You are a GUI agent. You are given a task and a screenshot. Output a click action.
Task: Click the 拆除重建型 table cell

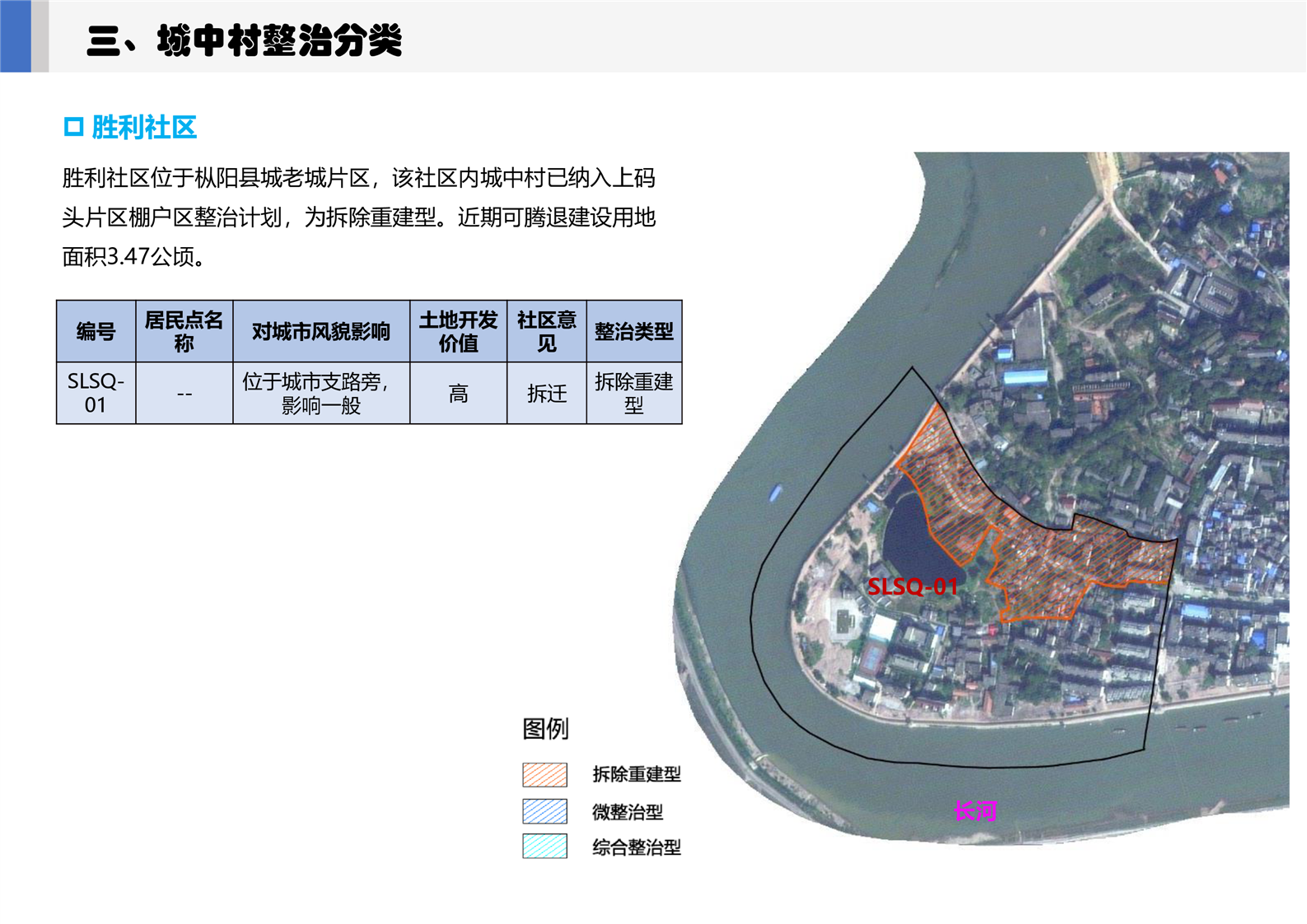pos(634,393)
